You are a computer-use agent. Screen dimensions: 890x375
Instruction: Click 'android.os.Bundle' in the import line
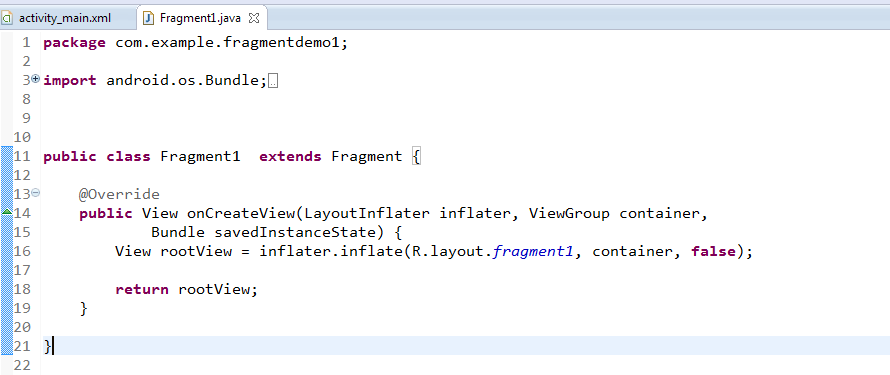183,81
